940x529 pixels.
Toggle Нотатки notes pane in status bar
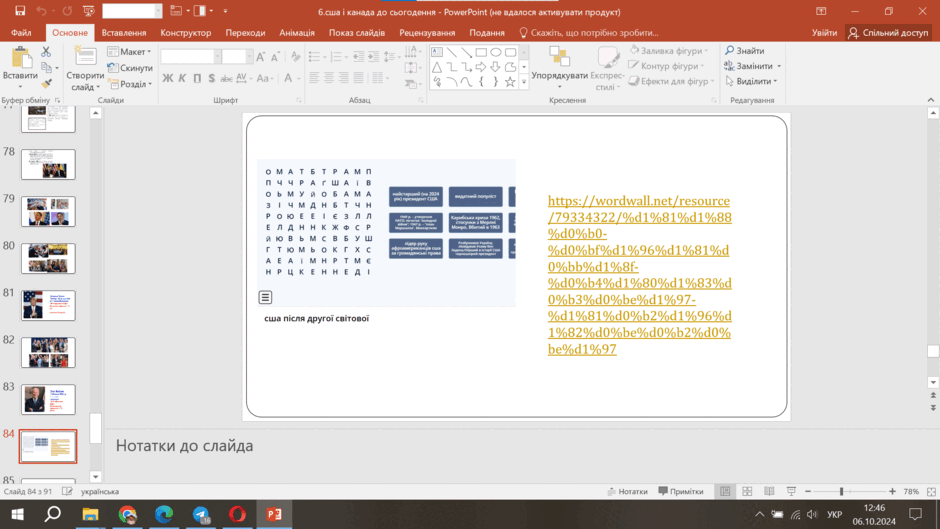tap(627, 491)
